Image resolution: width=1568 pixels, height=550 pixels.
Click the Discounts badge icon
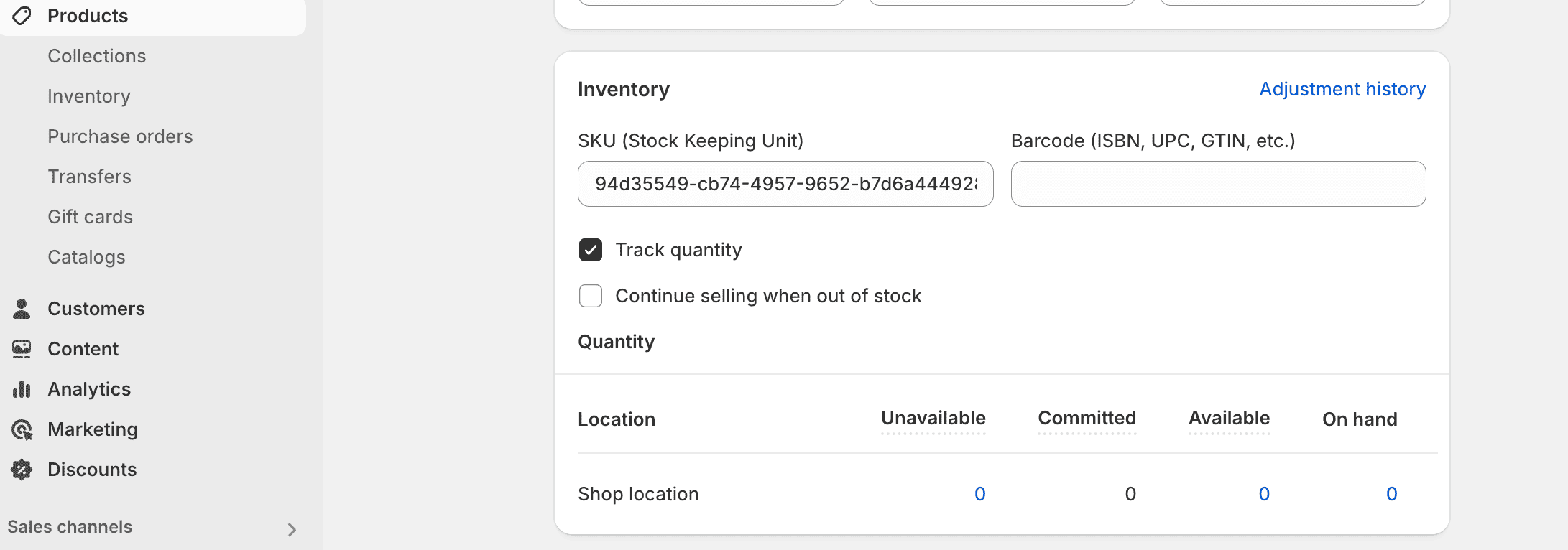click(22, 470)
